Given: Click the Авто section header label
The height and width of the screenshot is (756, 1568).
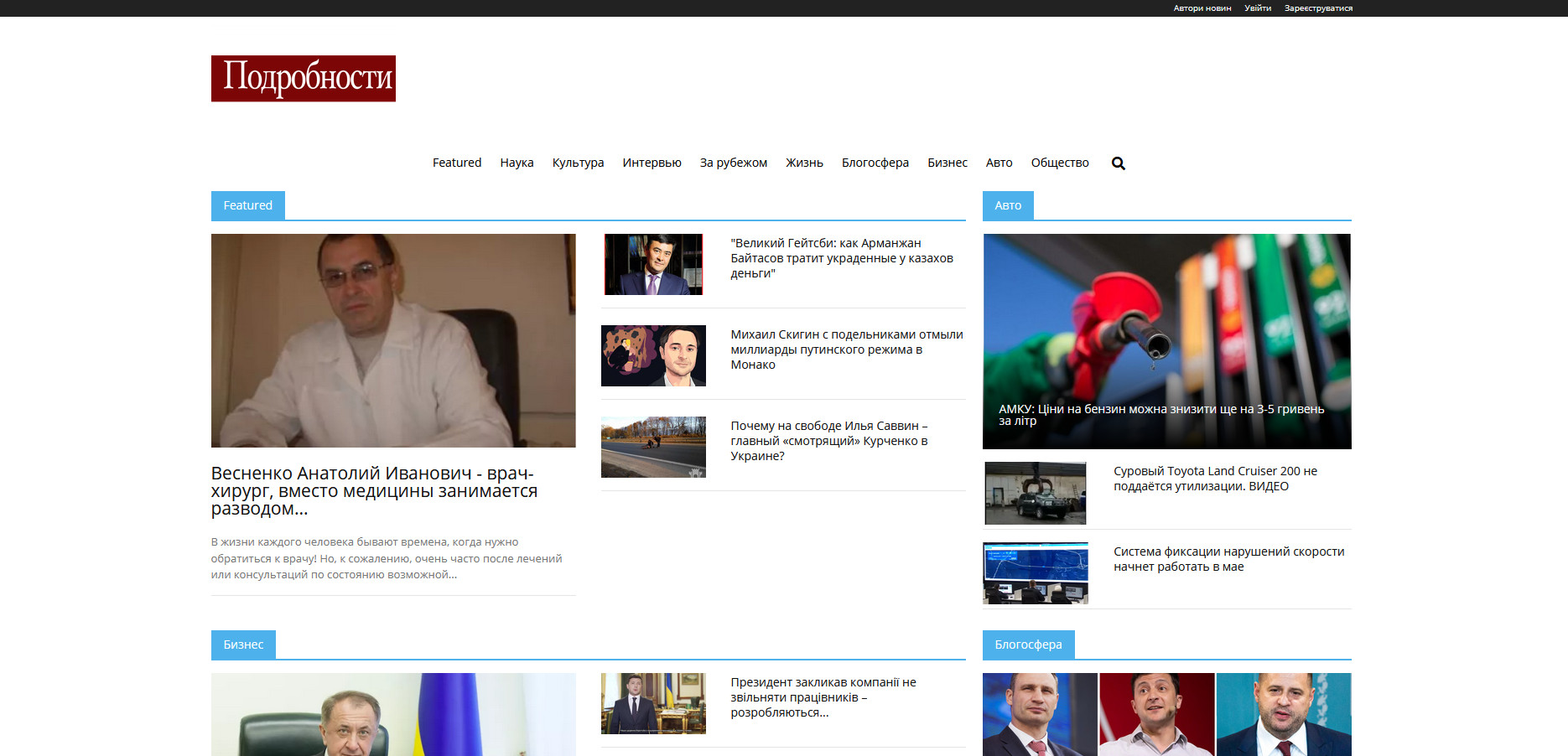Looking at the screenshot, I should (1007, 205).
